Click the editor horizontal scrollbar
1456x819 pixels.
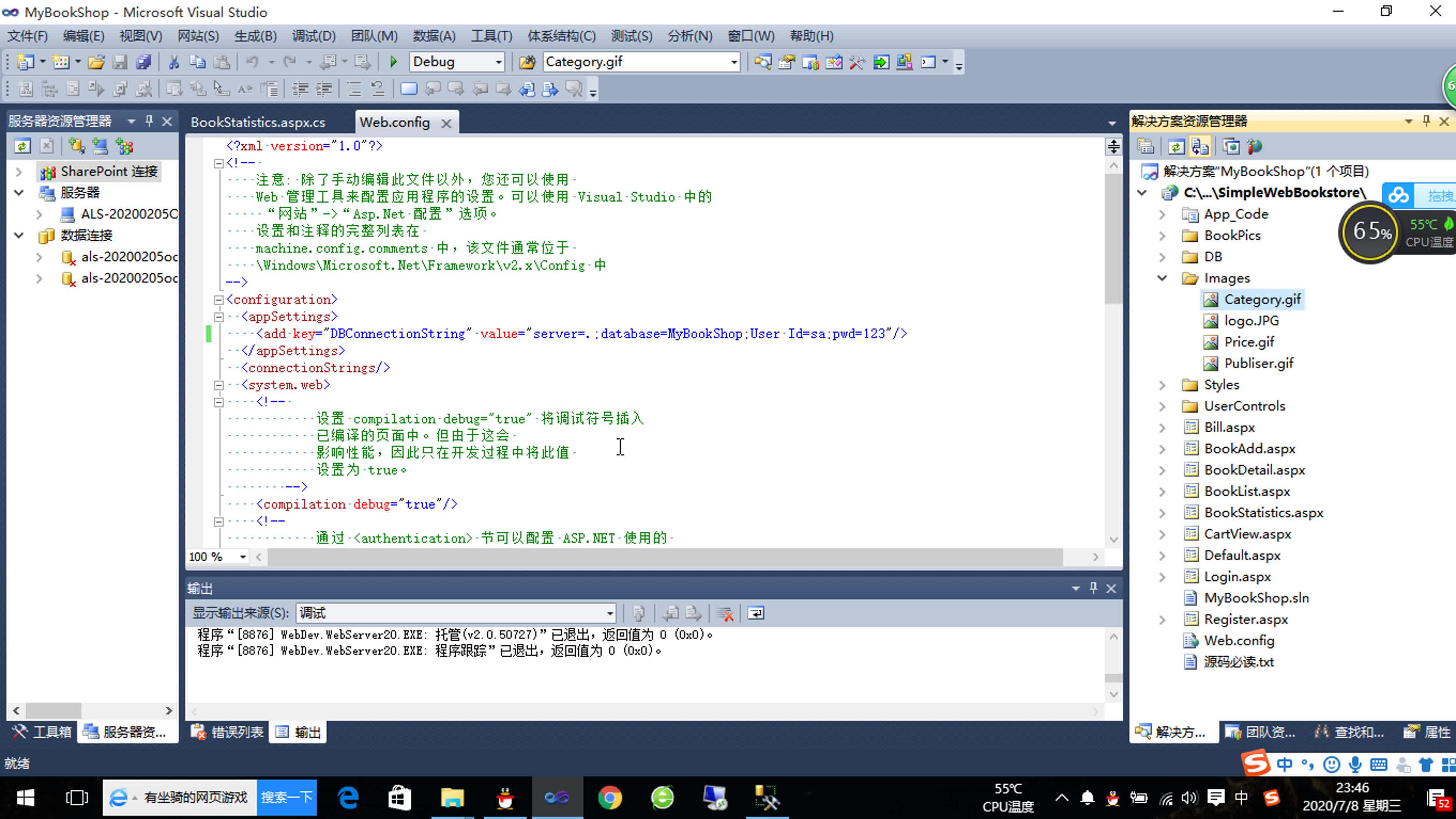(665, 557)
